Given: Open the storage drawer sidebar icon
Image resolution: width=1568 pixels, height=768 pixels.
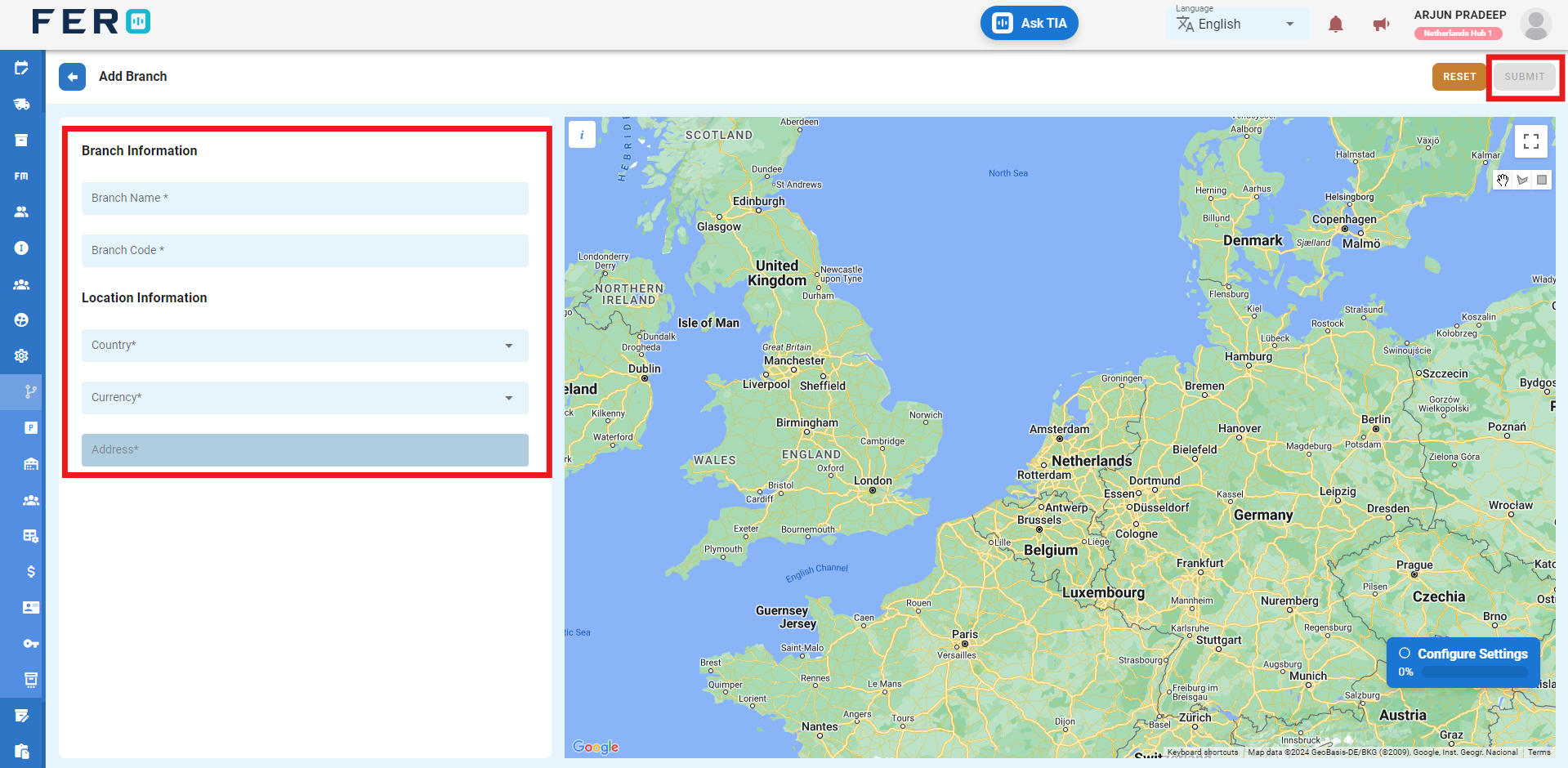Looking at the screenshot, I should pos(31,679).
